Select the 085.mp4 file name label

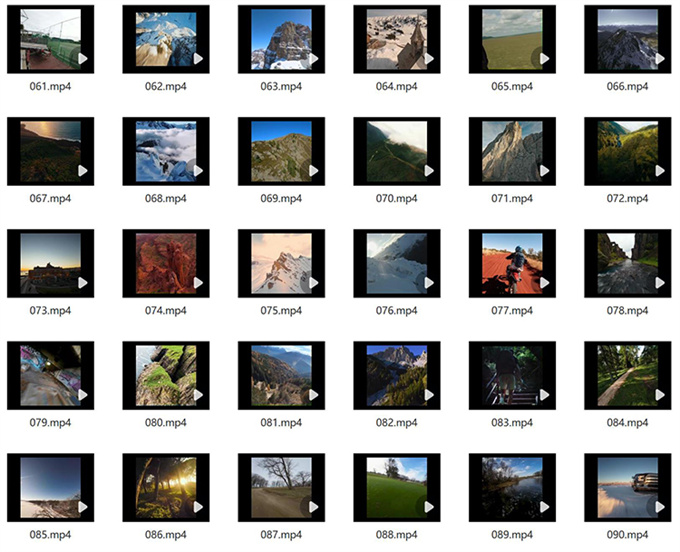50,535
